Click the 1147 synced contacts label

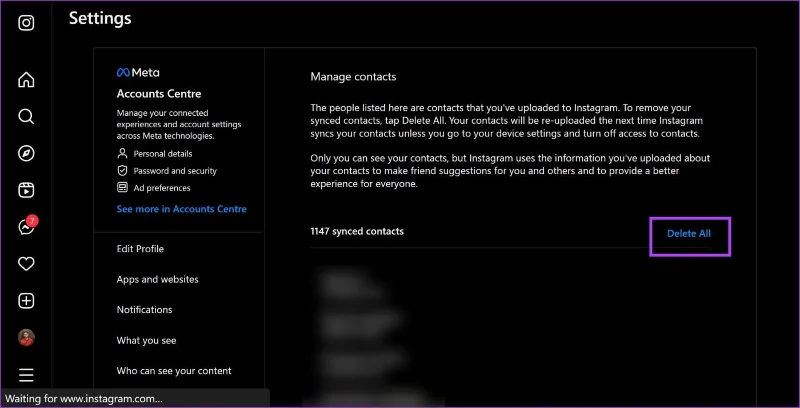point(357,232)
